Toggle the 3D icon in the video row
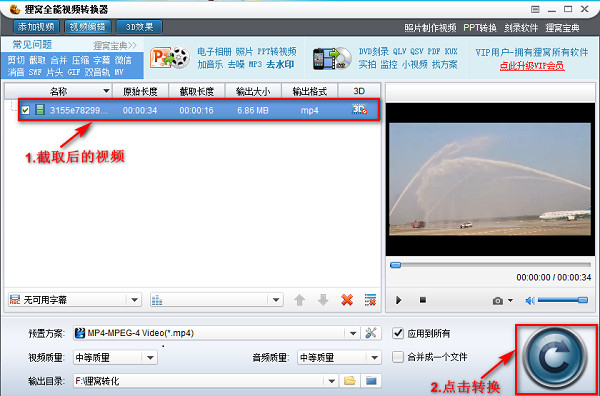600x396 pixels. [x=359, y=110]
